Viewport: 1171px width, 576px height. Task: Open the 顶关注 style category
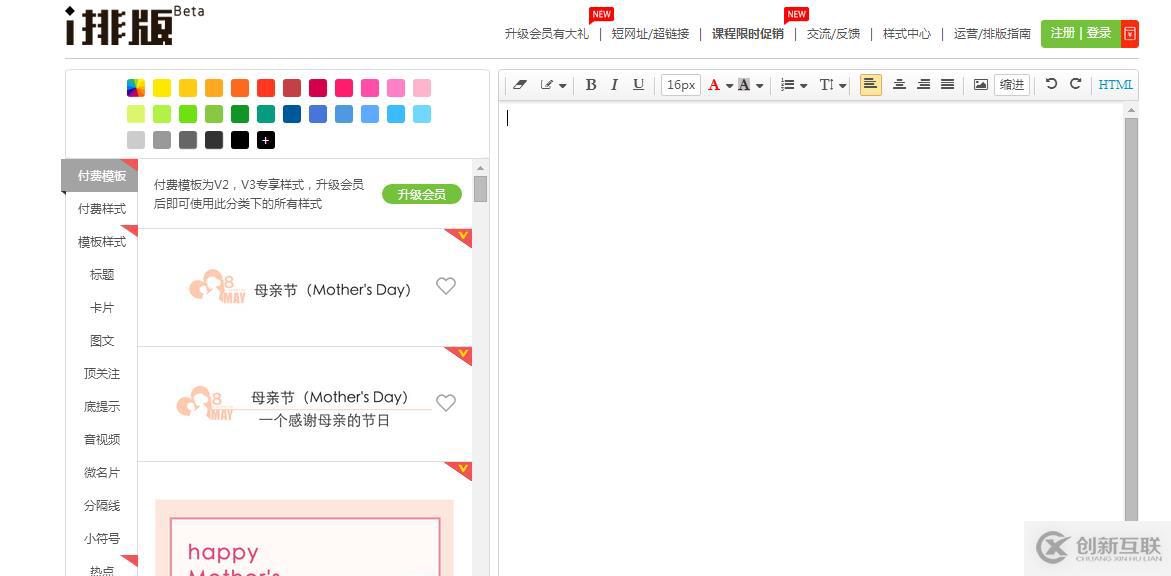[x=102, y=374]
